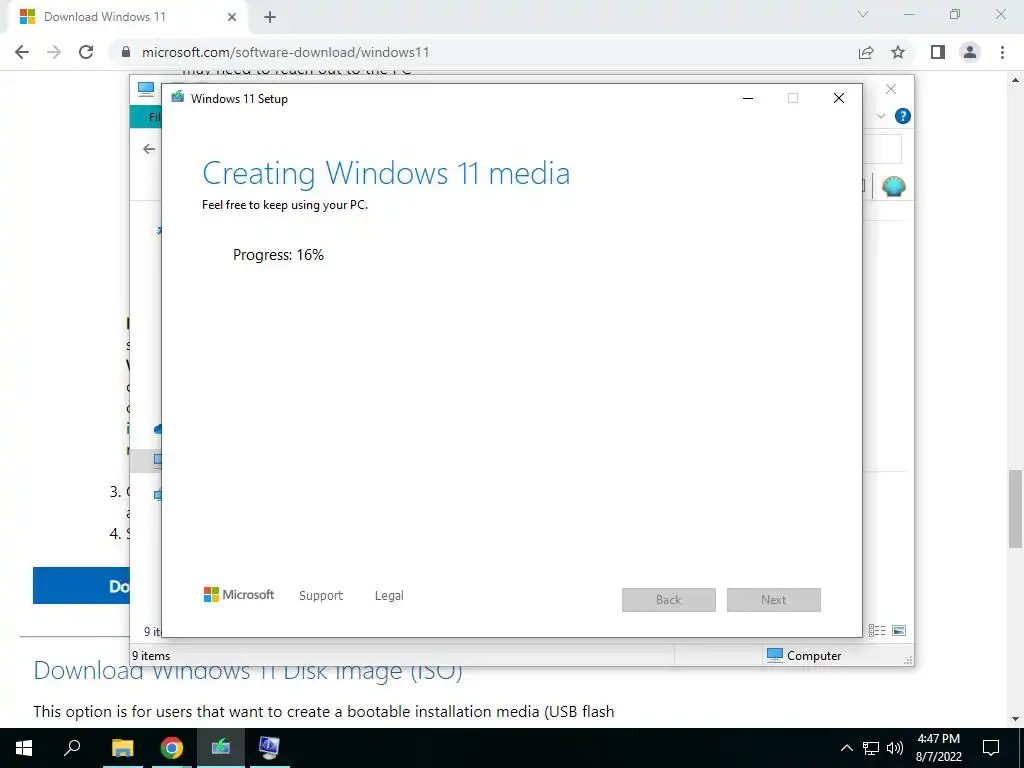Go back using Chrome's back arrow
Viewport: 1024px width, 768px height.
[x=22, y=52]
